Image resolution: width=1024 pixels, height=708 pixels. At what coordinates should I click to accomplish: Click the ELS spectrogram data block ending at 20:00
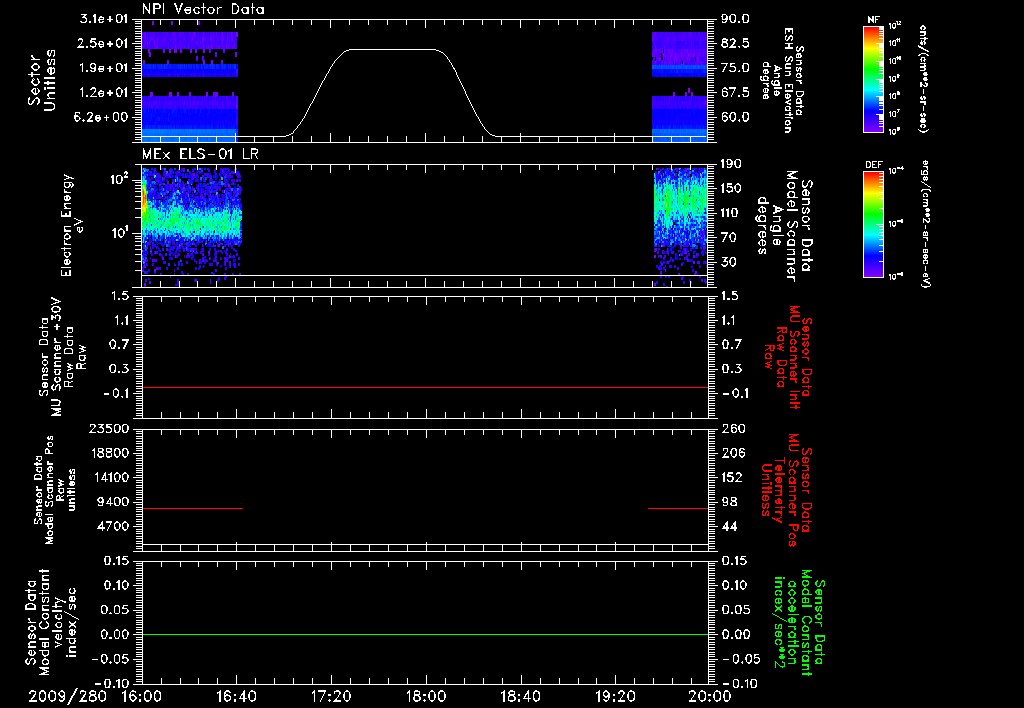click(x=680, y=226)
